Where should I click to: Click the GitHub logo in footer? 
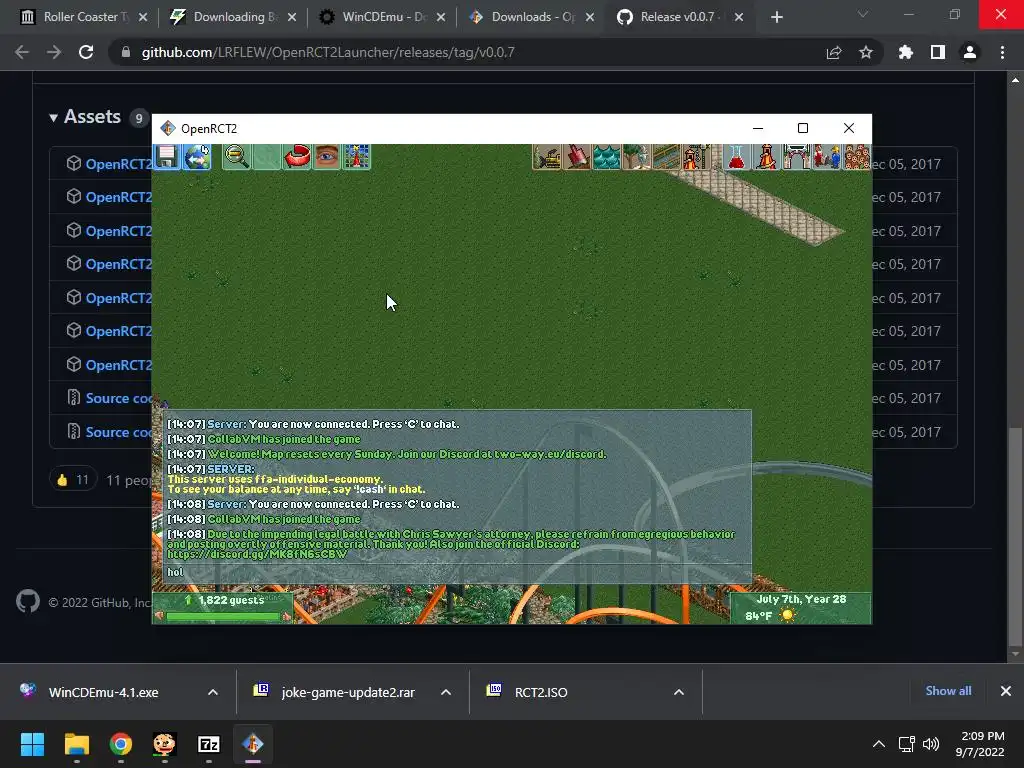point(28,601)
